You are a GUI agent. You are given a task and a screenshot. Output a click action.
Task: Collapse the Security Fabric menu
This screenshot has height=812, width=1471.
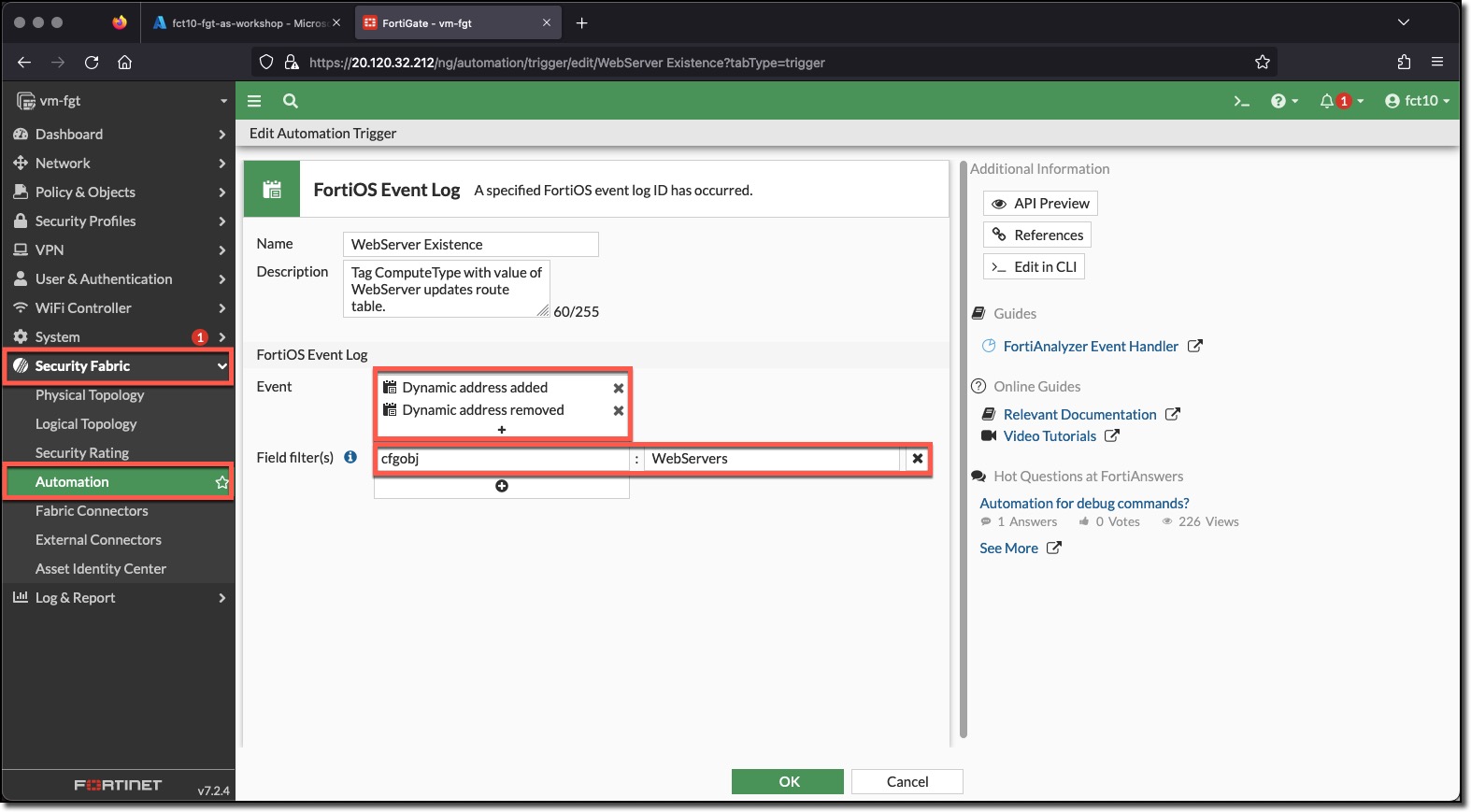pos(119,366)
